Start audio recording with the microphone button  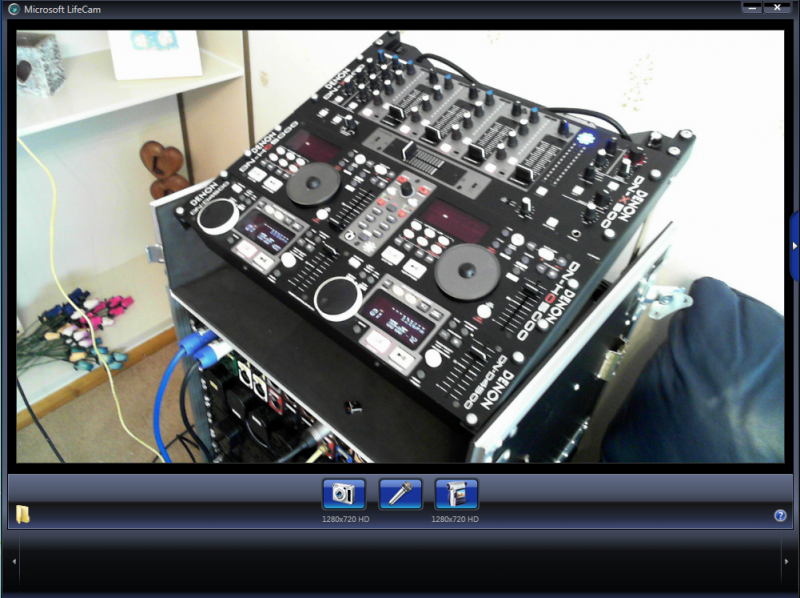point(401,493)
